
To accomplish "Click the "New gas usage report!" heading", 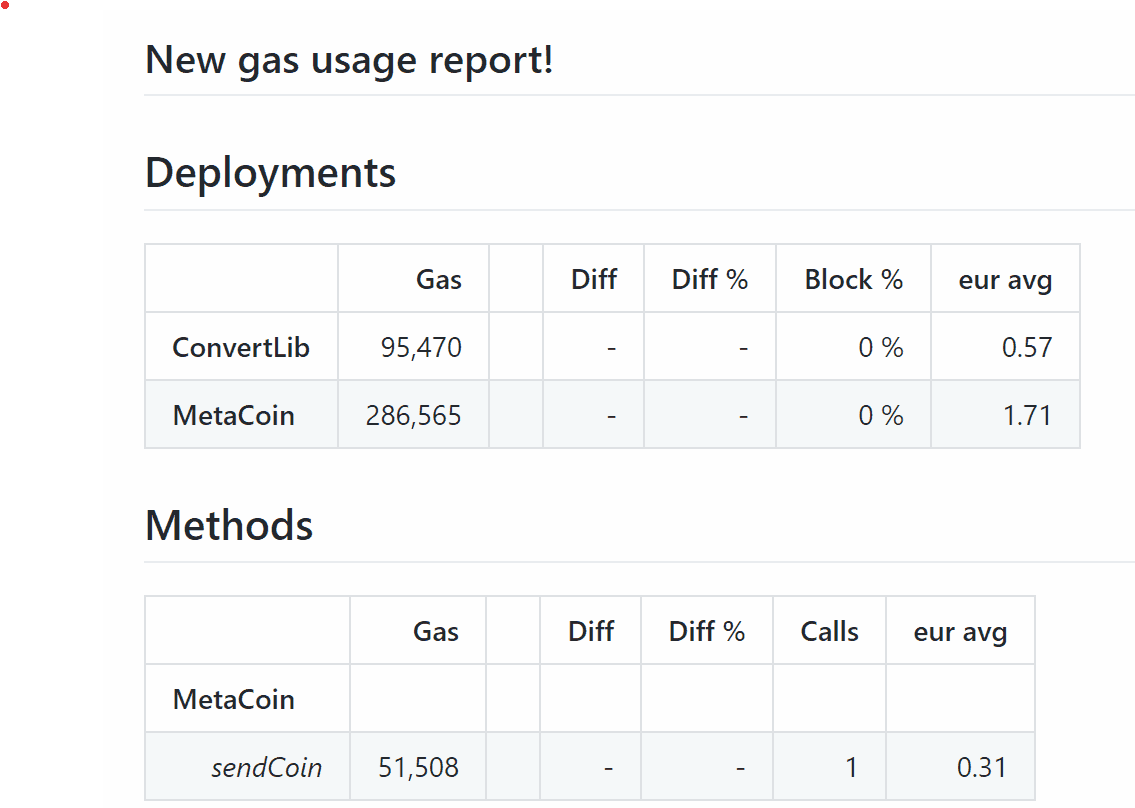I will click(x=349, y=61).
